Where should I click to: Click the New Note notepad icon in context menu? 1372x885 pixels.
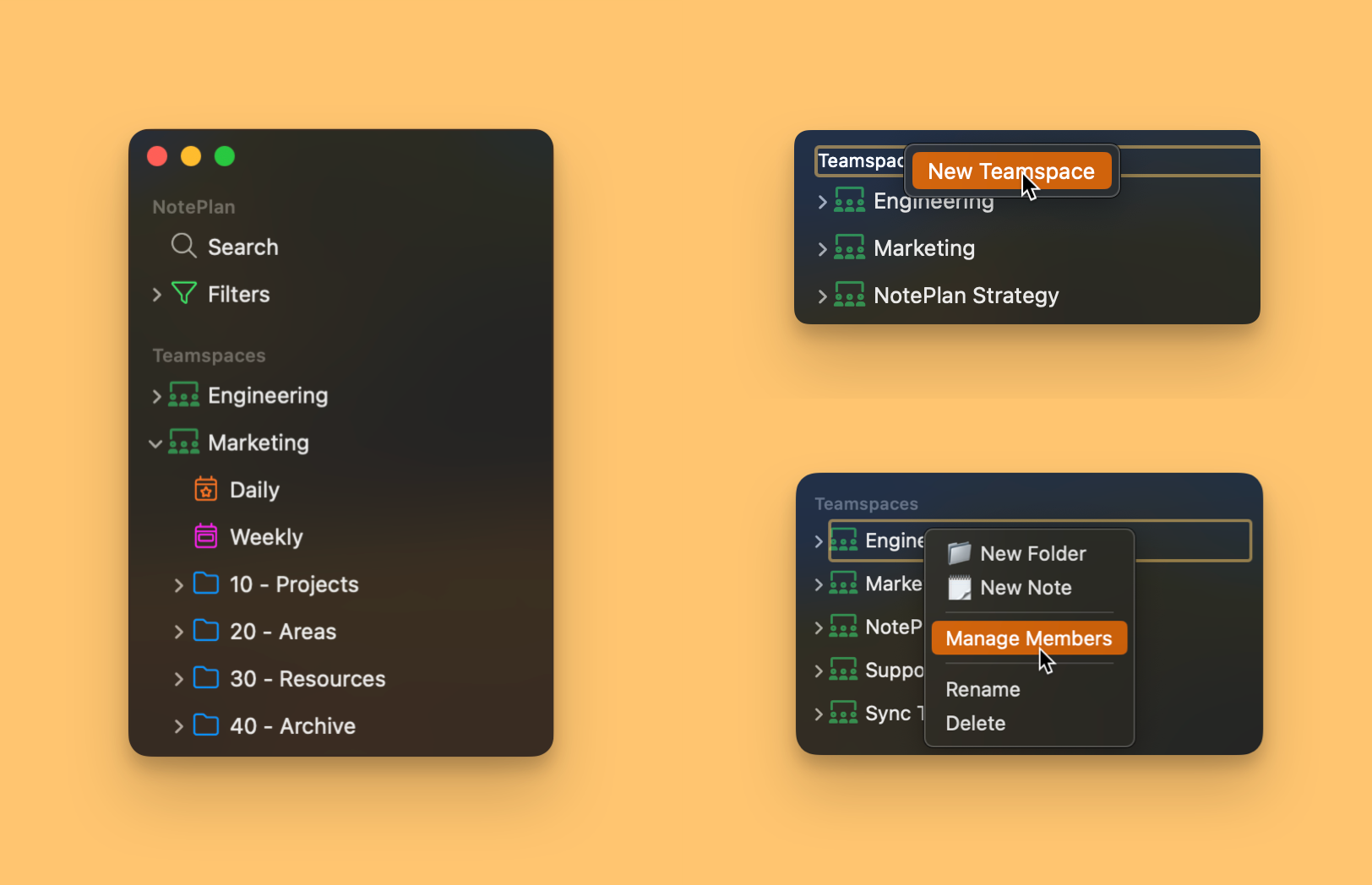[959, 588]
